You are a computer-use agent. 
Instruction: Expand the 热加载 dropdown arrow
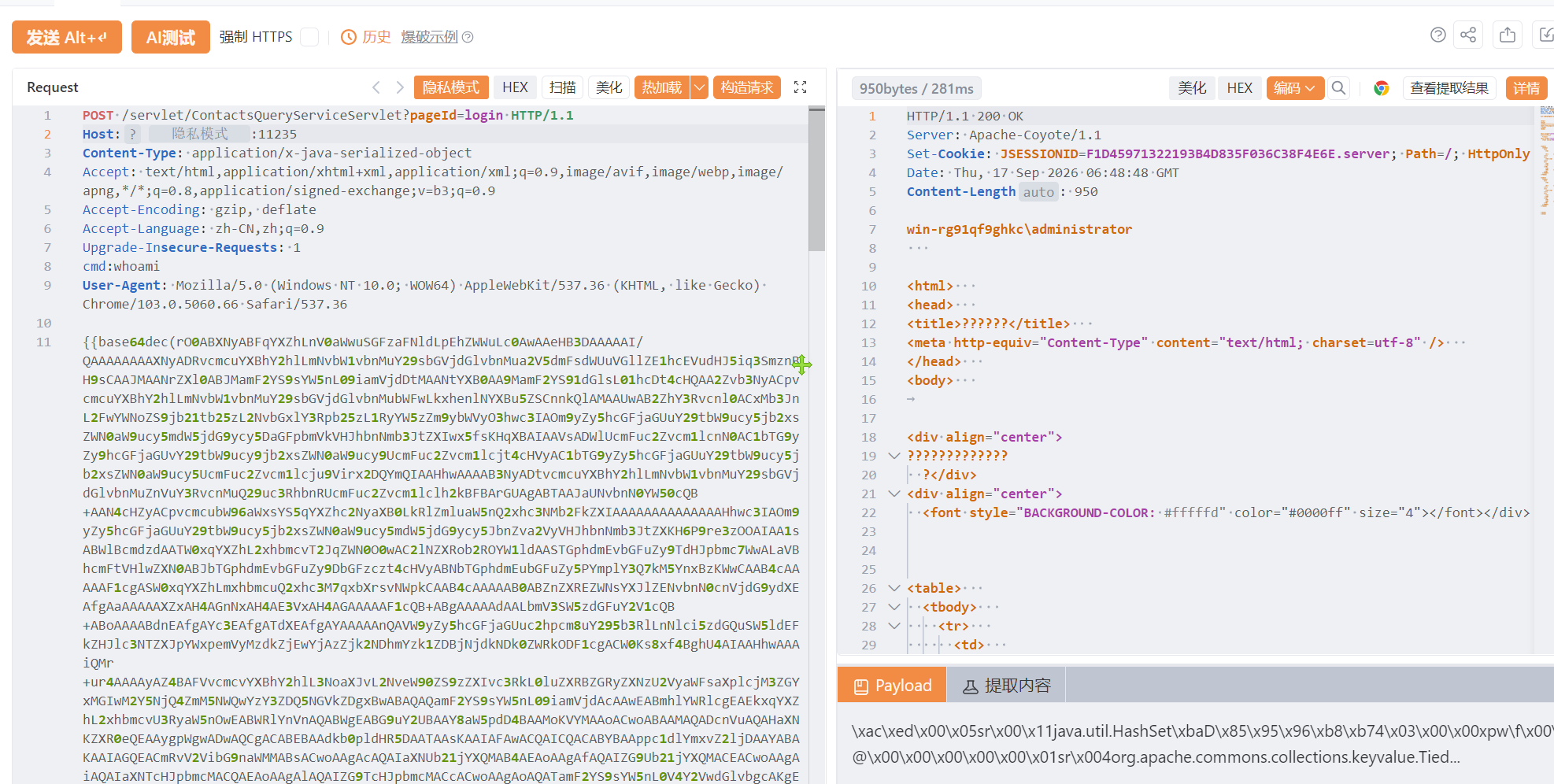point(699,87)
